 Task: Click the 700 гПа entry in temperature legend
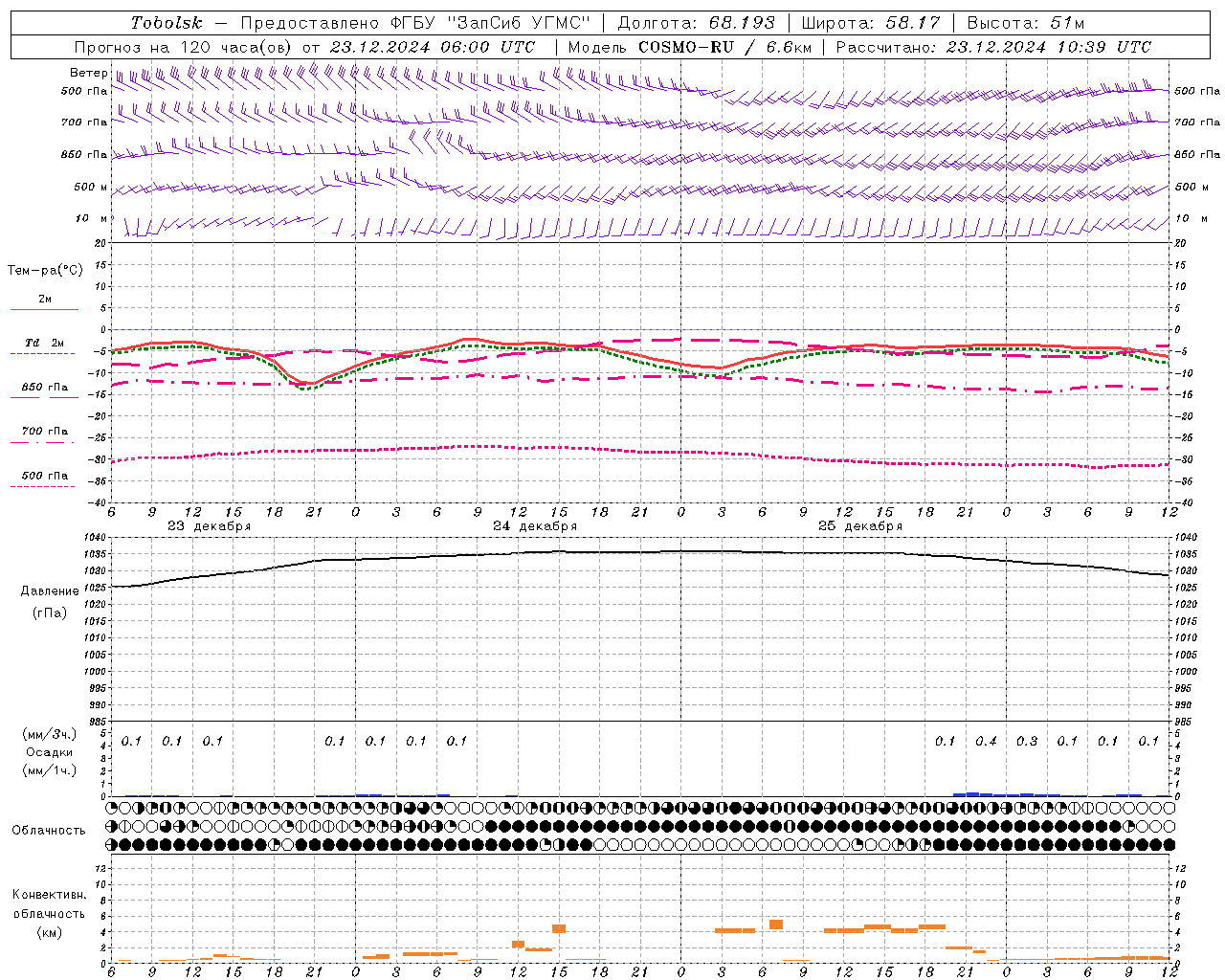(45, 432)
